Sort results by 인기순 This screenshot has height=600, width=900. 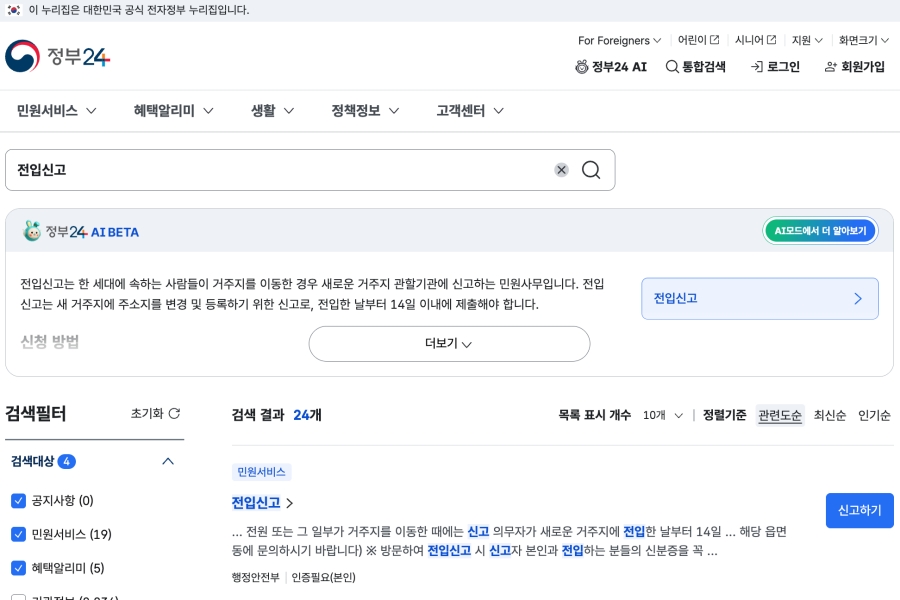click(x=874, y=415)
